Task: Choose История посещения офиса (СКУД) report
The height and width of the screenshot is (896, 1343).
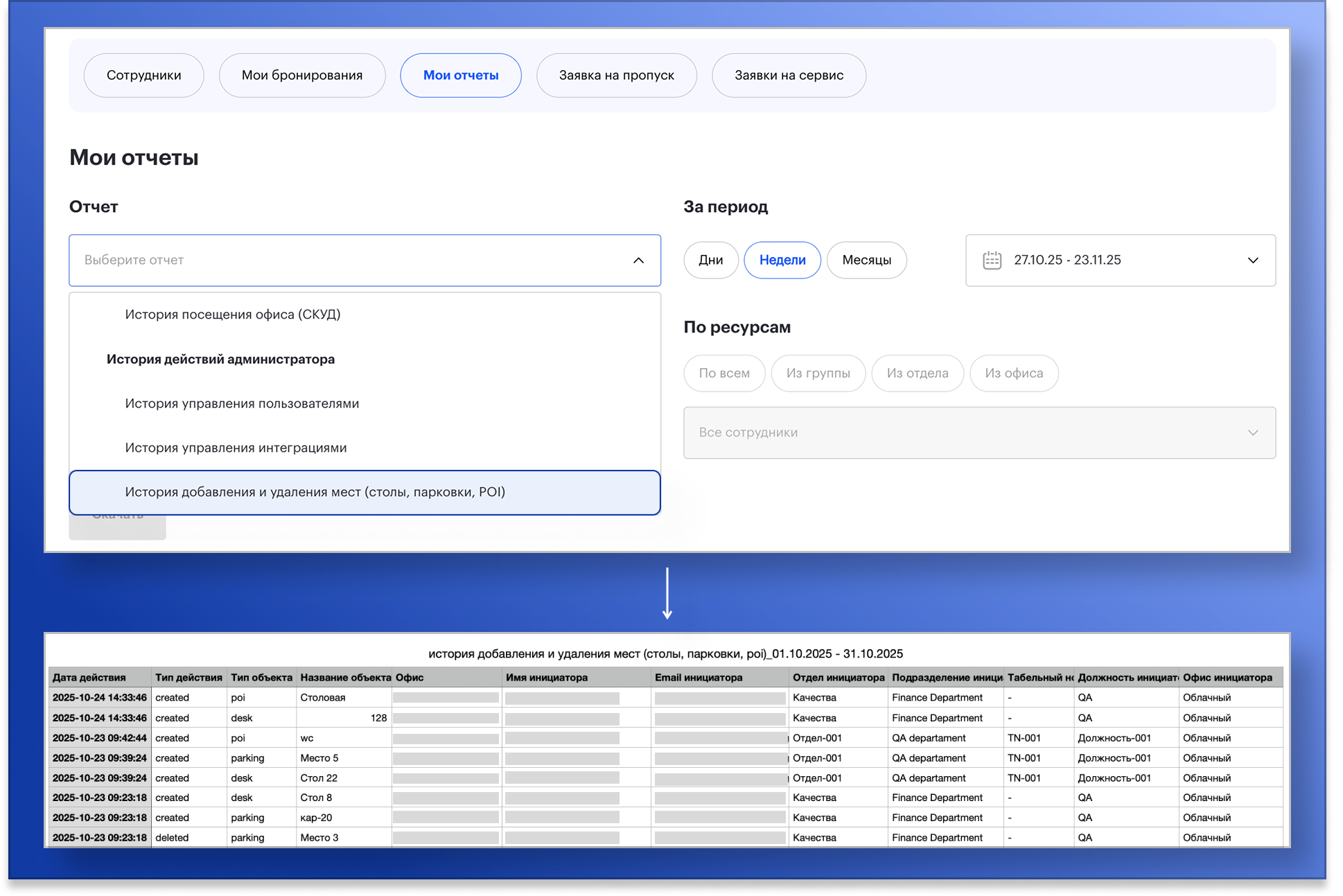Action: [232, 315]
